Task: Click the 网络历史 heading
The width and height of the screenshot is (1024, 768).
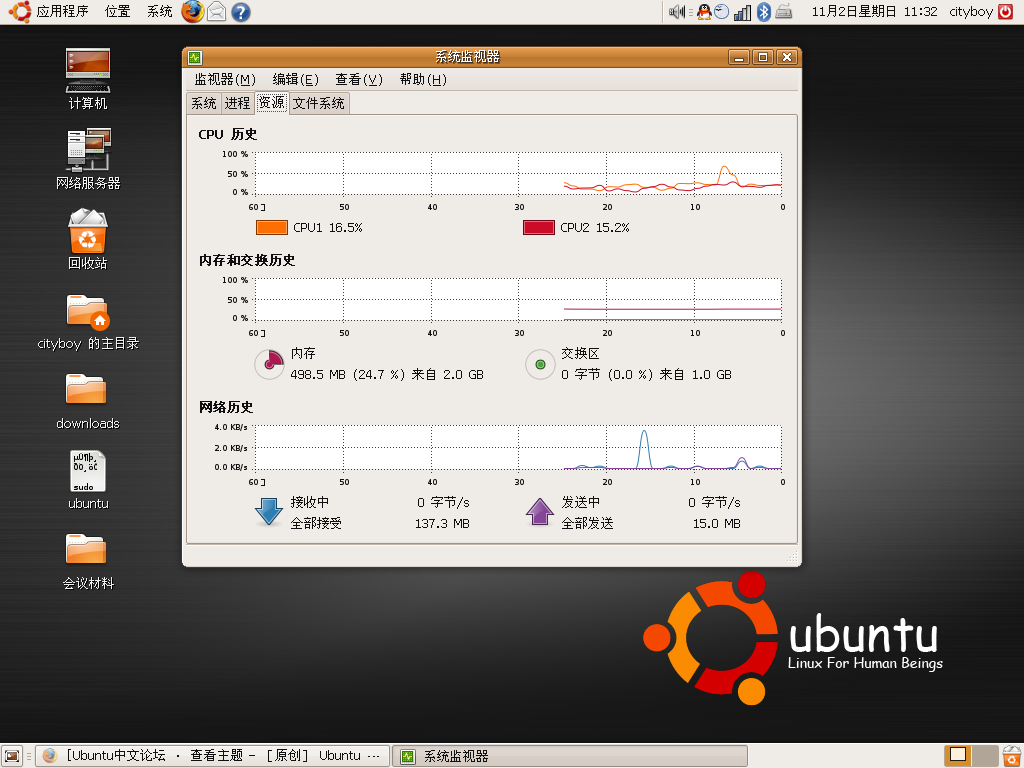Action: coord(226,408)
